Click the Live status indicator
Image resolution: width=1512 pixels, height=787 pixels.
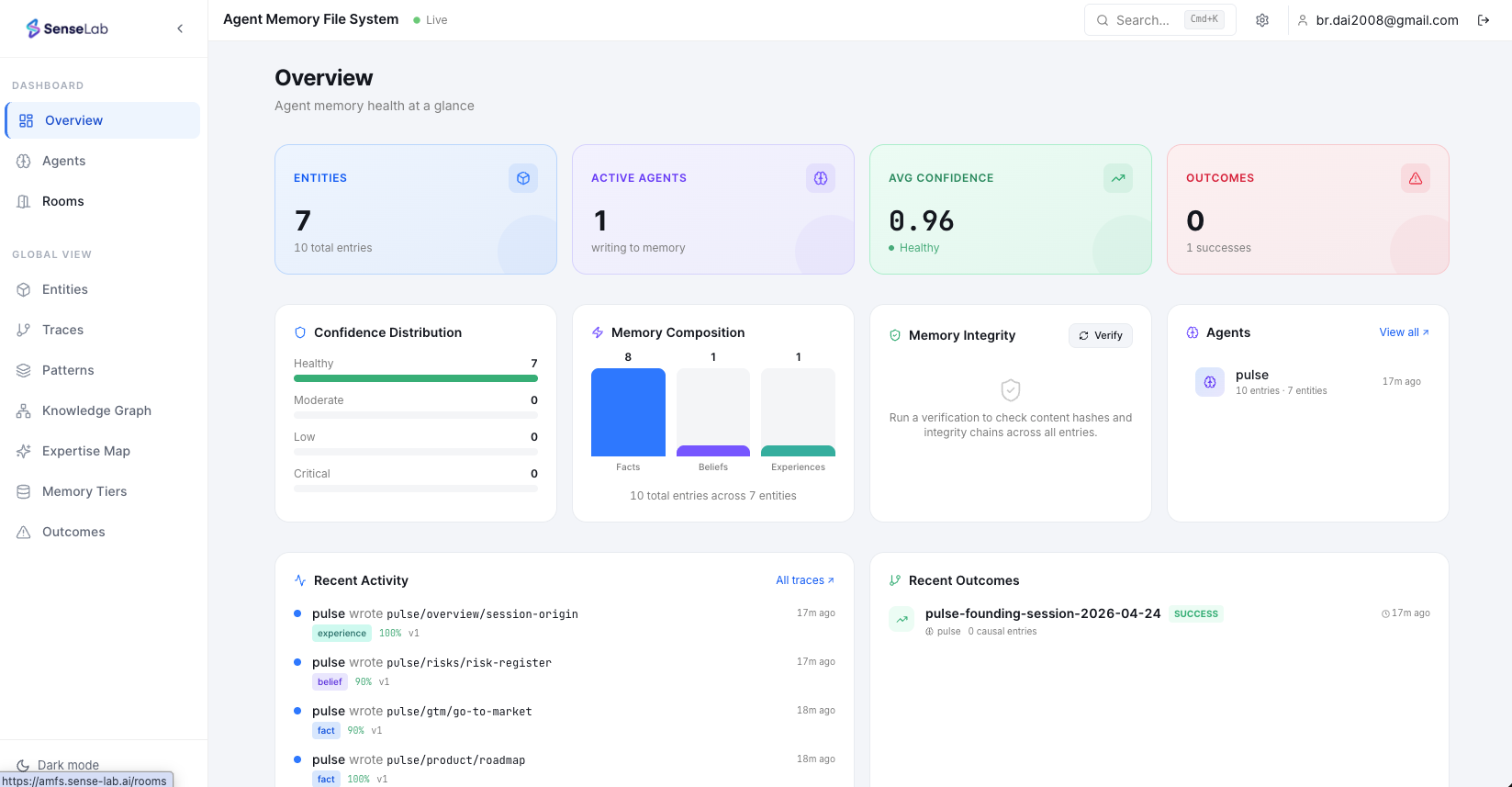(431, 20)
